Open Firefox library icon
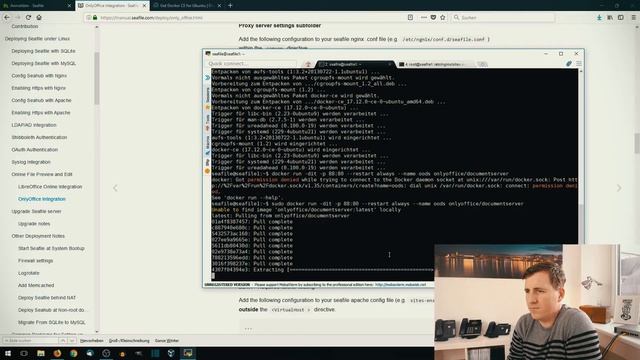 point(610,18)
